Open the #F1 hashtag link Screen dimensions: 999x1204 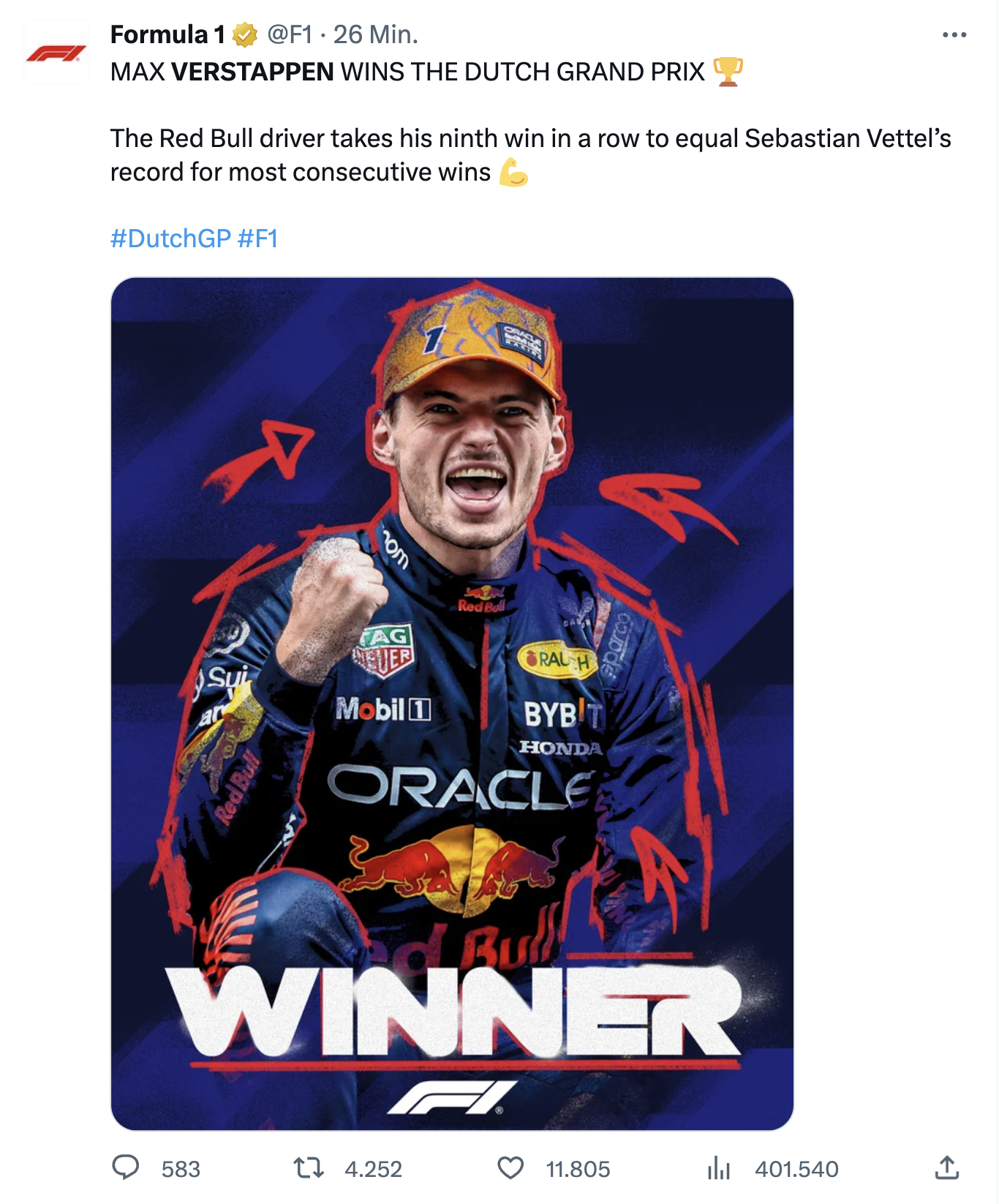pos(258,238)
